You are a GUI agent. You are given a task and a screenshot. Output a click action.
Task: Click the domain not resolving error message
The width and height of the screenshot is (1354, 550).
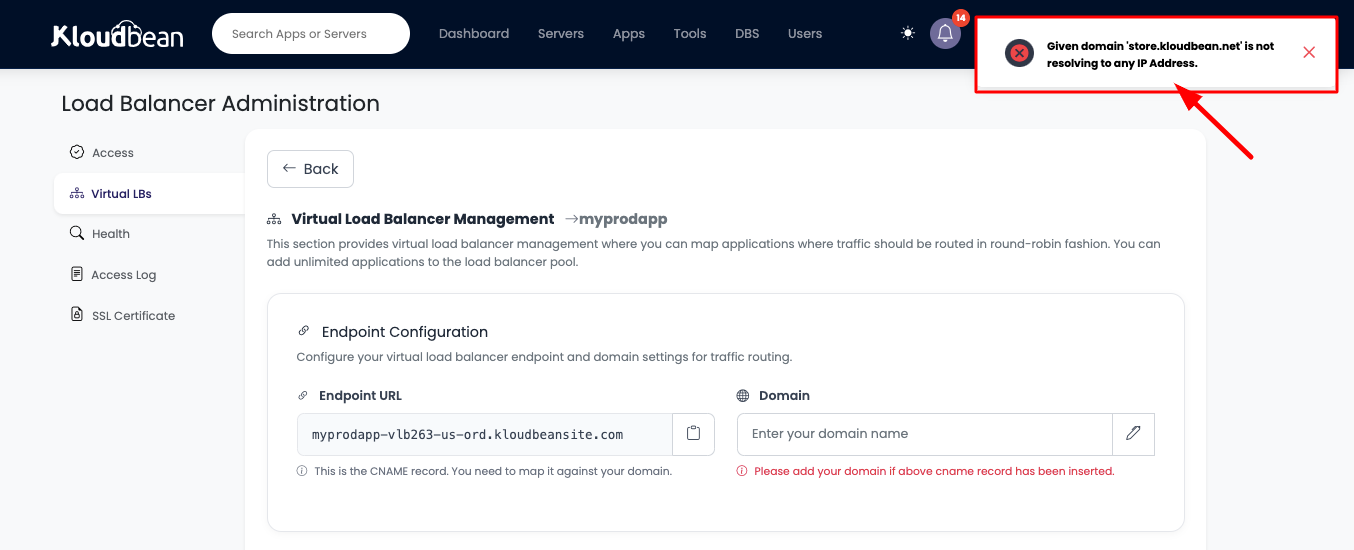(x=1160, y=54)
